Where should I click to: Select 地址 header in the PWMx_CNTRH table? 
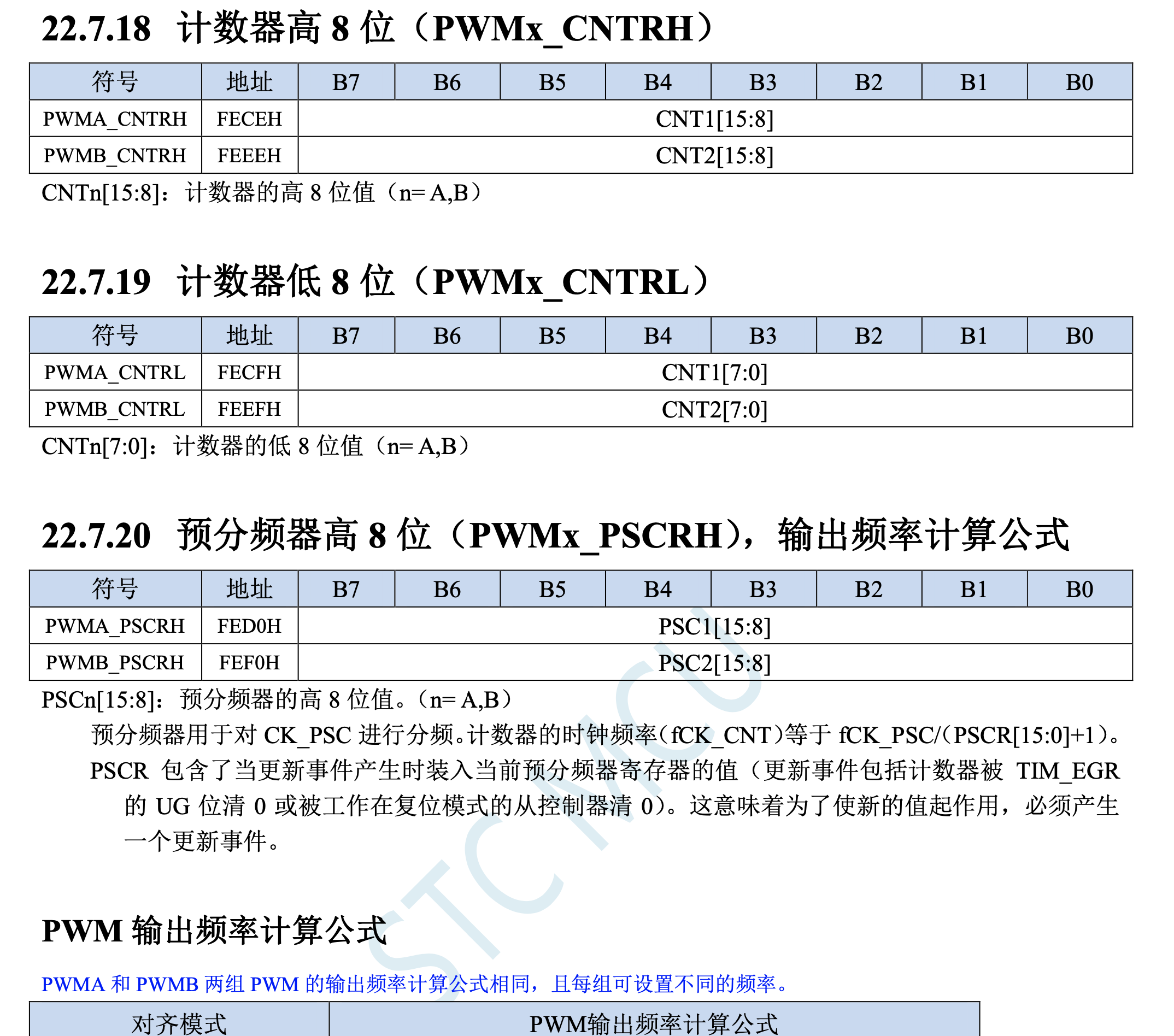(x=250, y=81)
